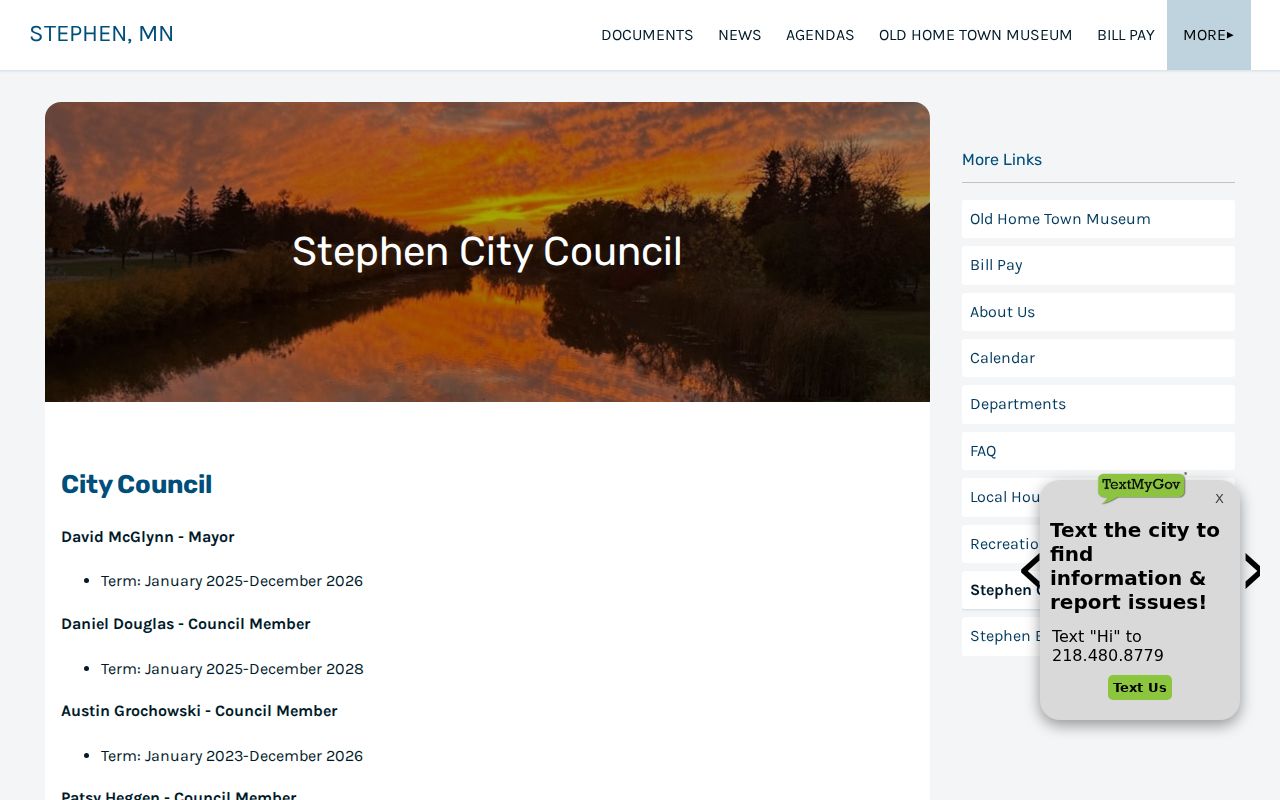Click 'Austin Grochowski - Council Member' text

199,711
